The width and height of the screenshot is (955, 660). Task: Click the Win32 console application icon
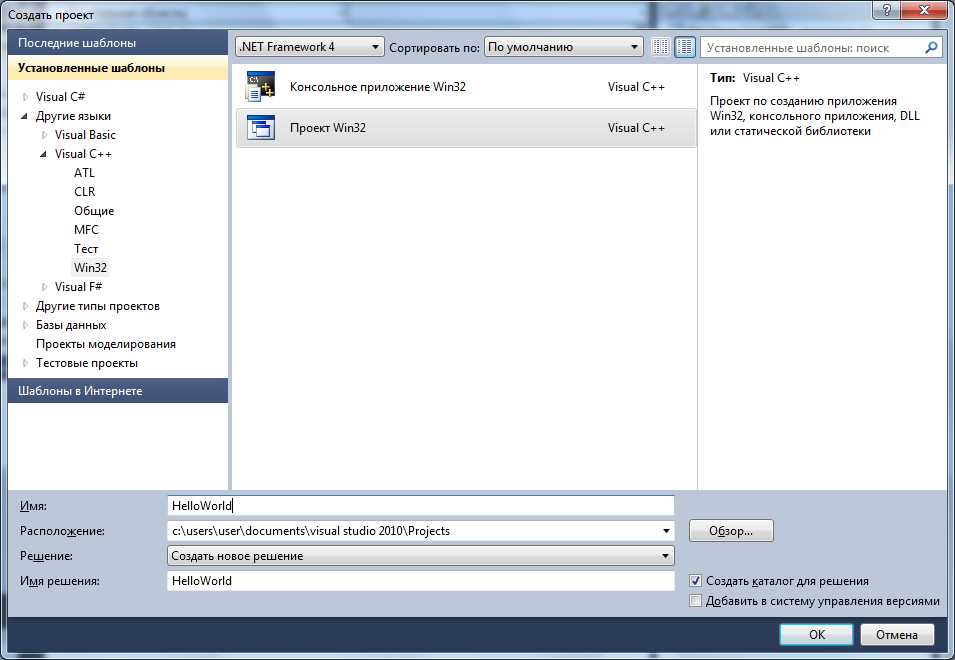click(261, 86)
